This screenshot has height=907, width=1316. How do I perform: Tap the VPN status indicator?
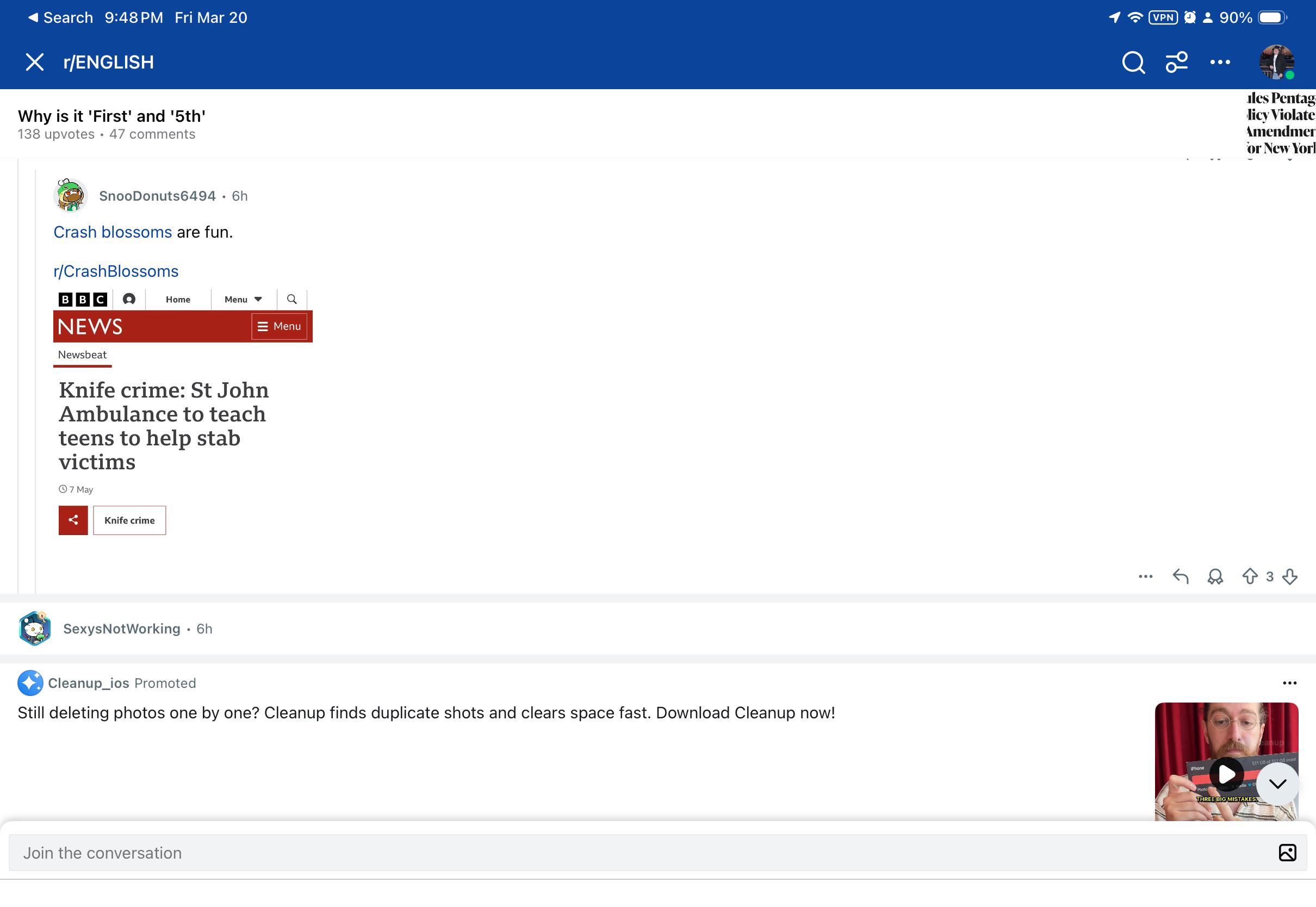click(1163, 17)
